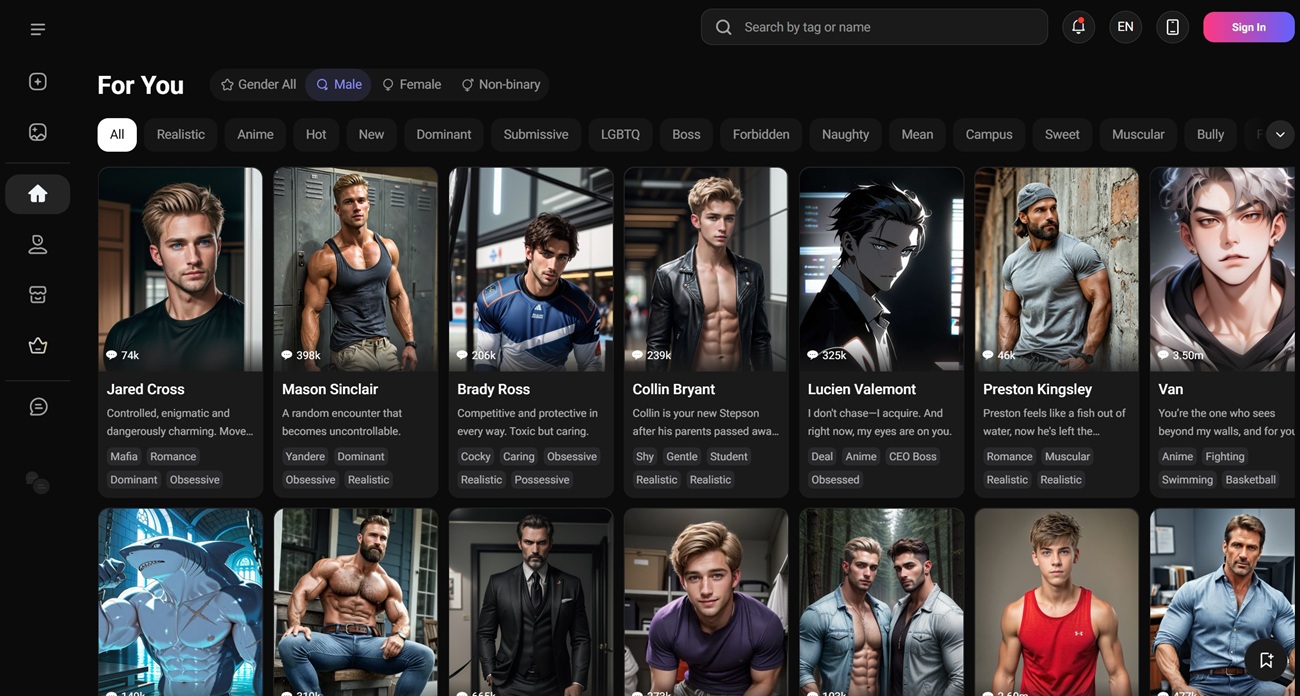Switch to the Anime category tab
Image resolution: width=1300 pixels, height=696 pixels.
pos(255,135)
